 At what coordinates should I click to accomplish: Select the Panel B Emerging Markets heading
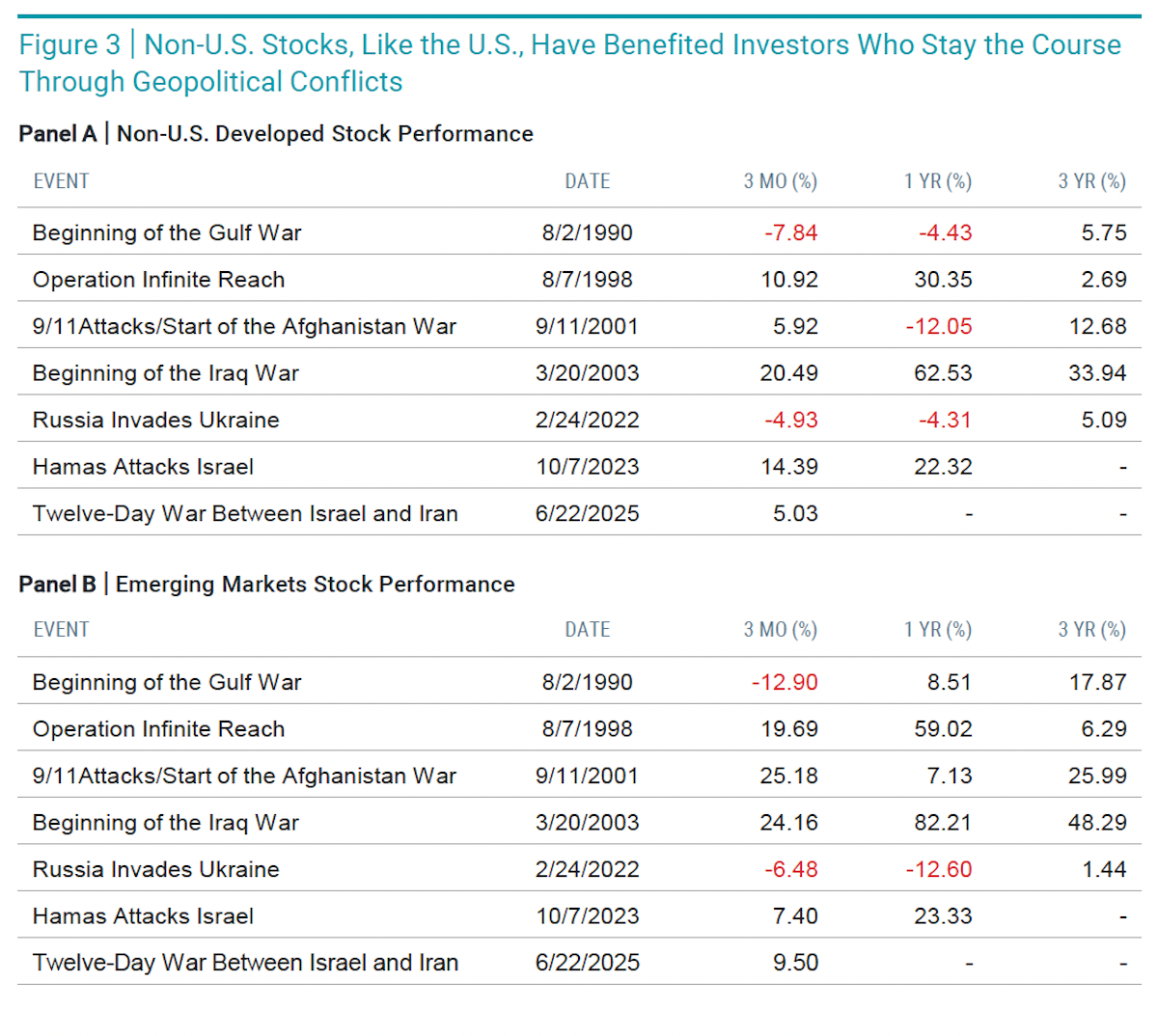click(266, 585)
